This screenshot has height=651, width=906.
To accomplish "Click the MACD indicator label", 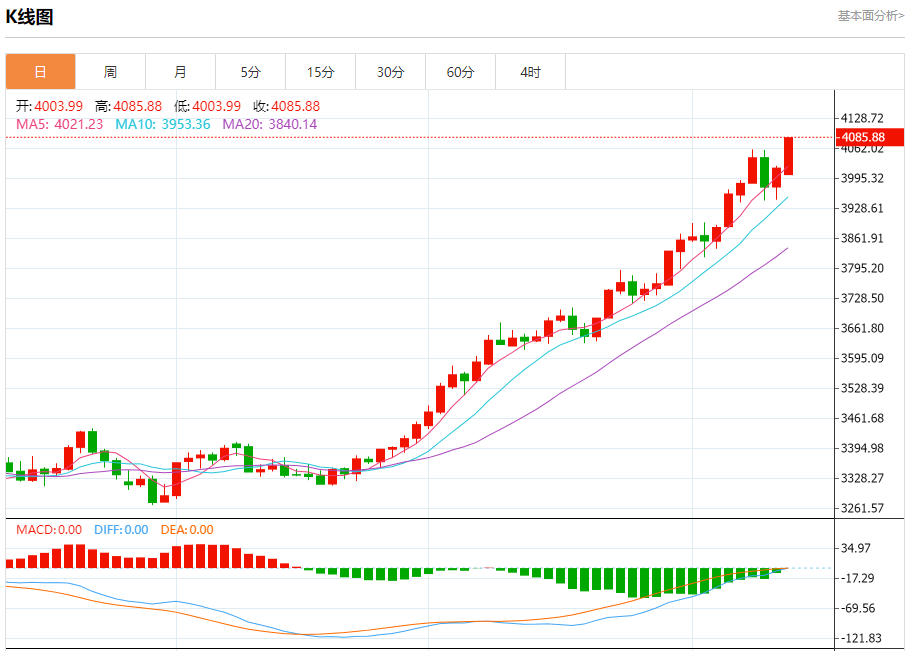I will point(49,530).
